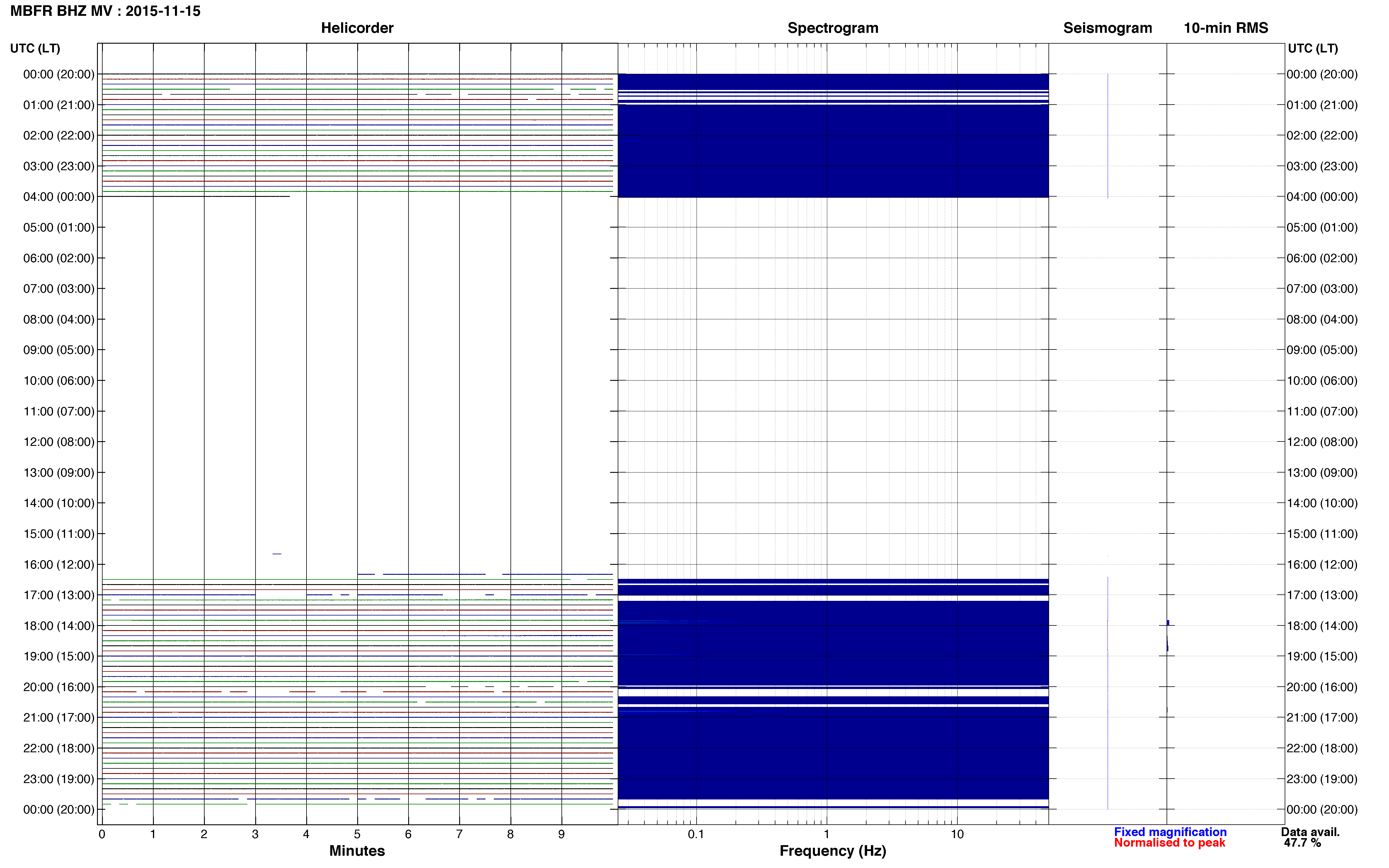Click the right 17:00 (13:00) time label

tap(1322, 595)
